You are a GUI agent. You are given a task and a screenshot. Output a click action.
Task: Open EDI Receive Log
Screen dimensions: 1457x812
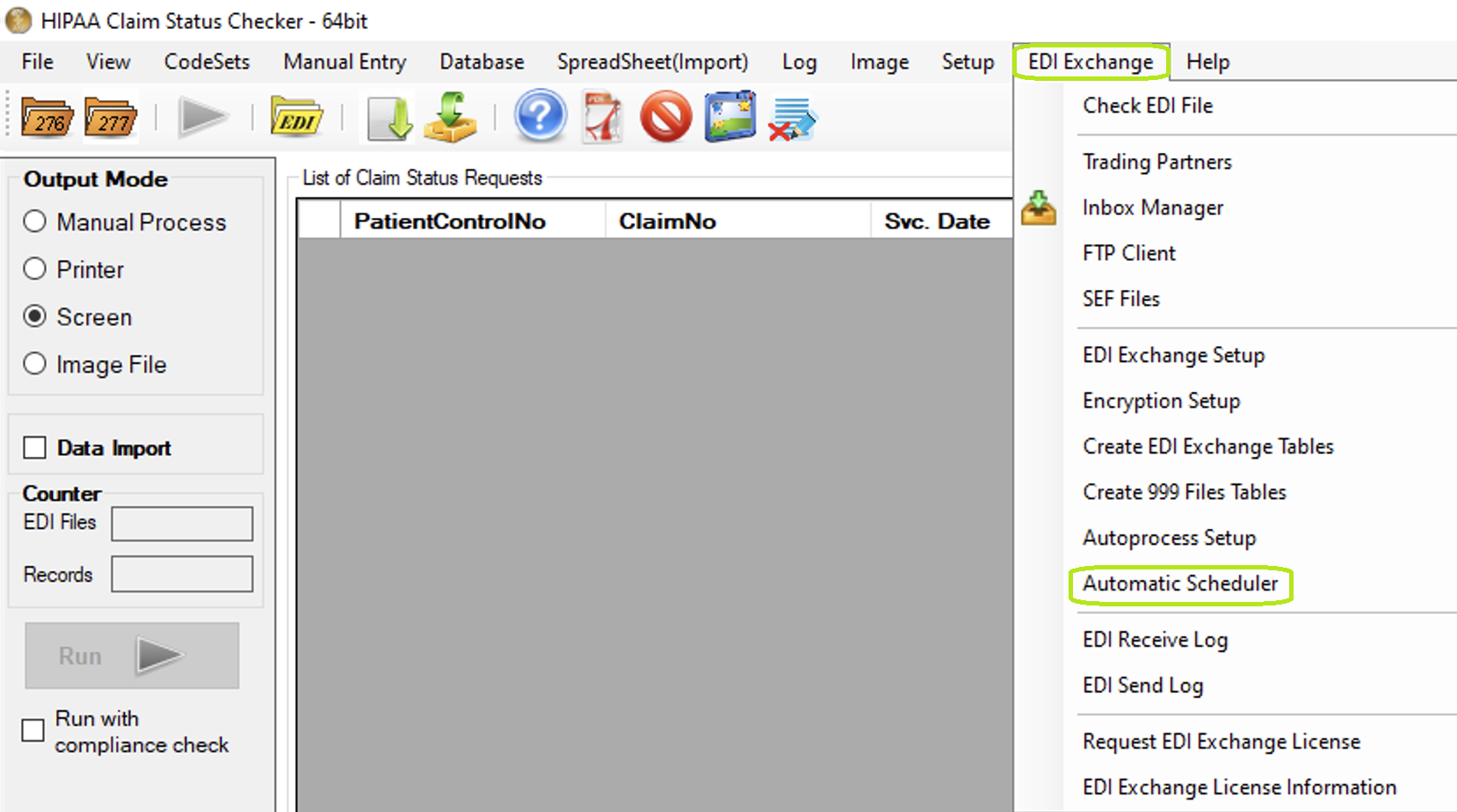1156,640
